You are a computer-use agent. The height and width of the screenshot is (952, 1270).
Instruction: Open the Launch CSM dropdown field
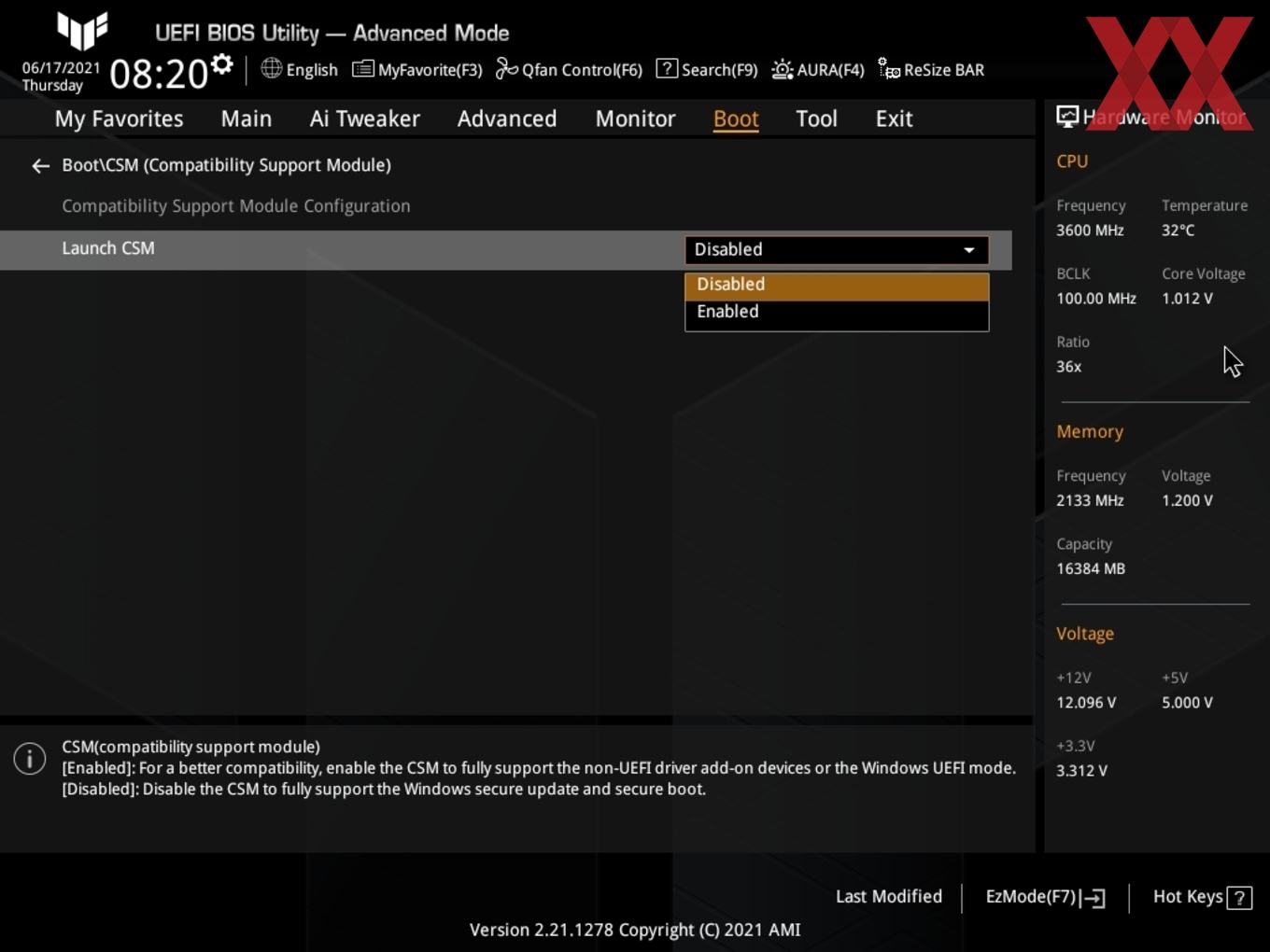[837, 250]
